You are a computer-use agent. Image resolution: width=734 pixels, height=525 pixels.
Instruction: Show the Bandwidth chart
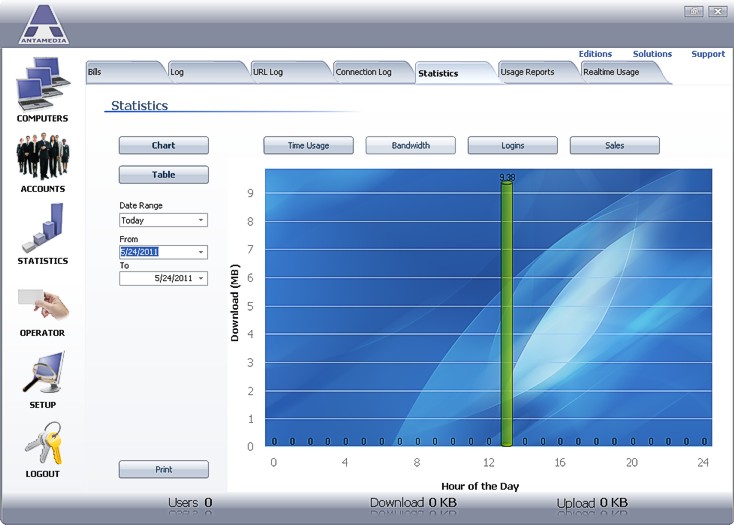click(x=410, y=145)
